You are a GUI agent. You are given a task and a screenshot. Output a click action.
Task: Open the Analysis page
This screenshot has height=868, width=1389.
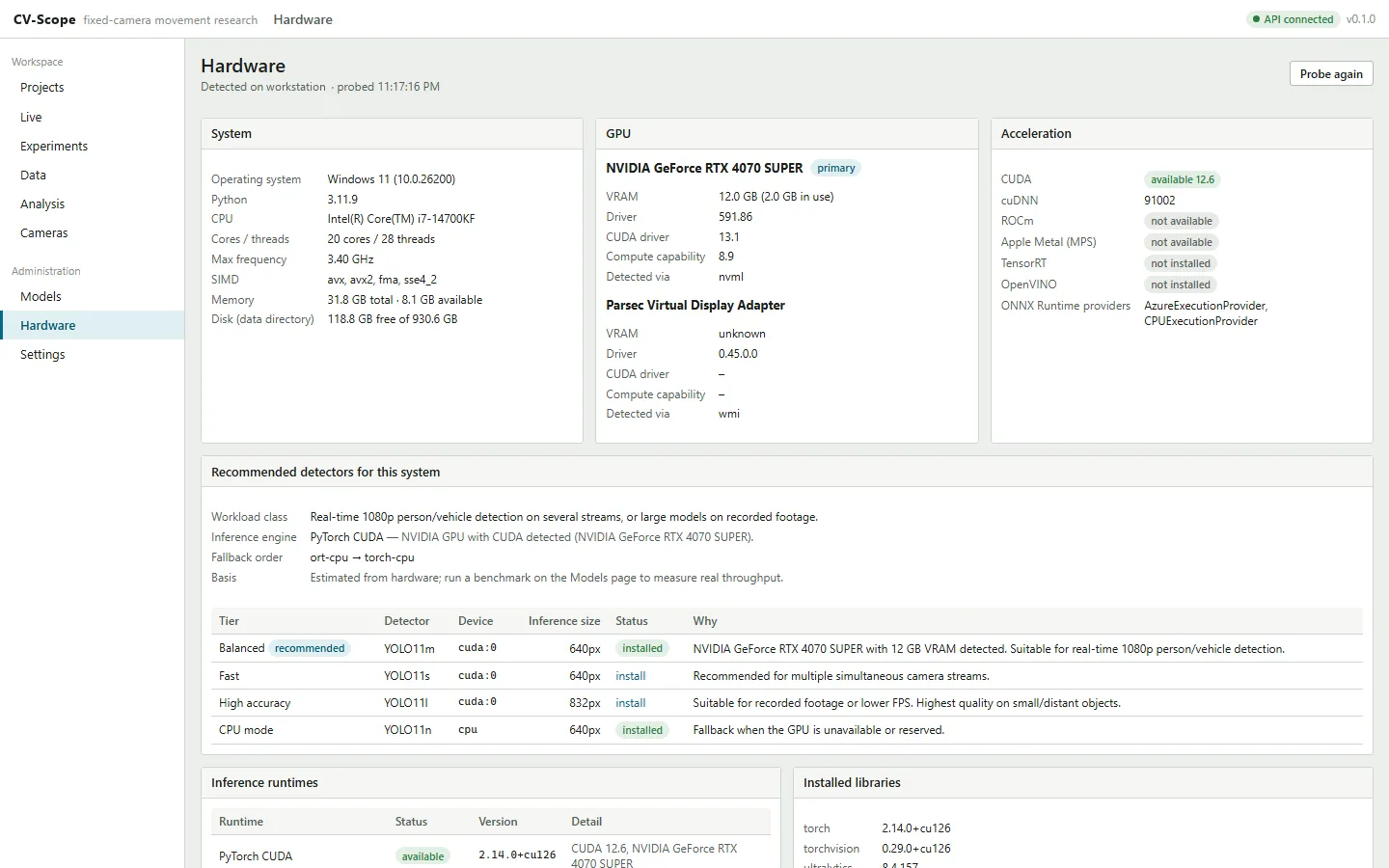pyautogui.click(x=92, y=203)
